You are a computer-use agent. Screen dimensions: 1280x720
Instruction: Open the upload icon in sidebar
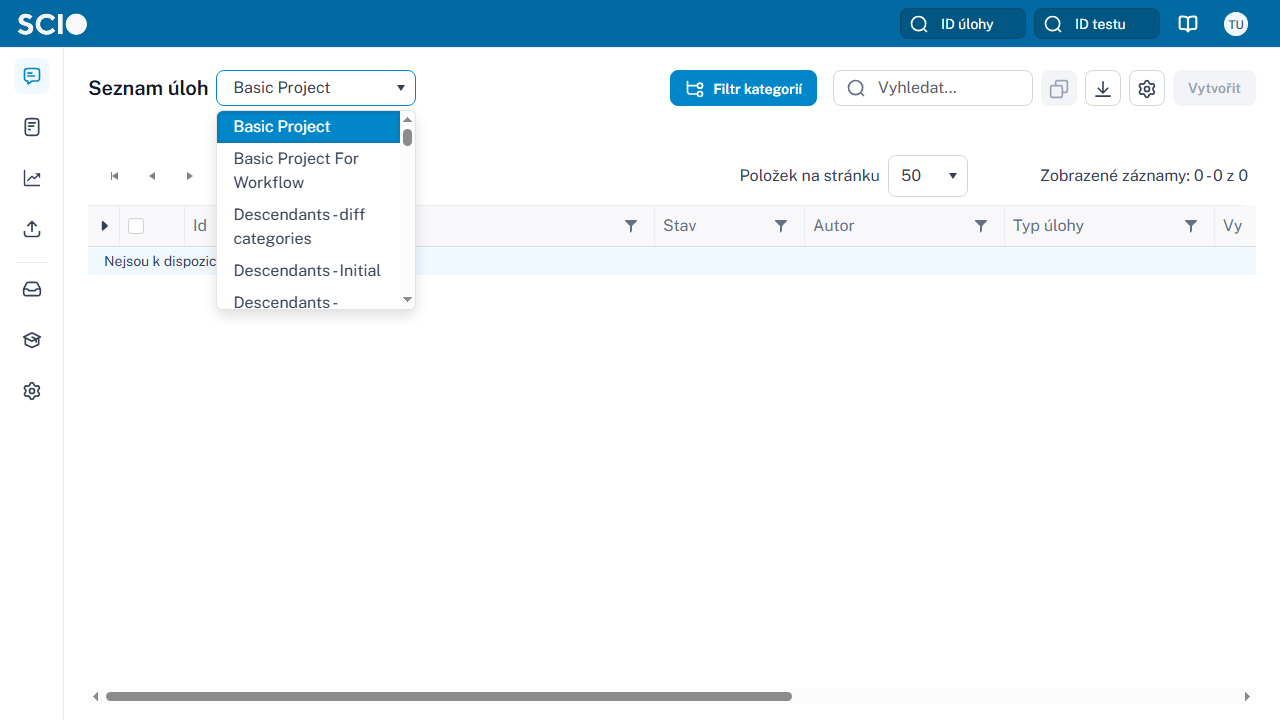pos(32,229)
